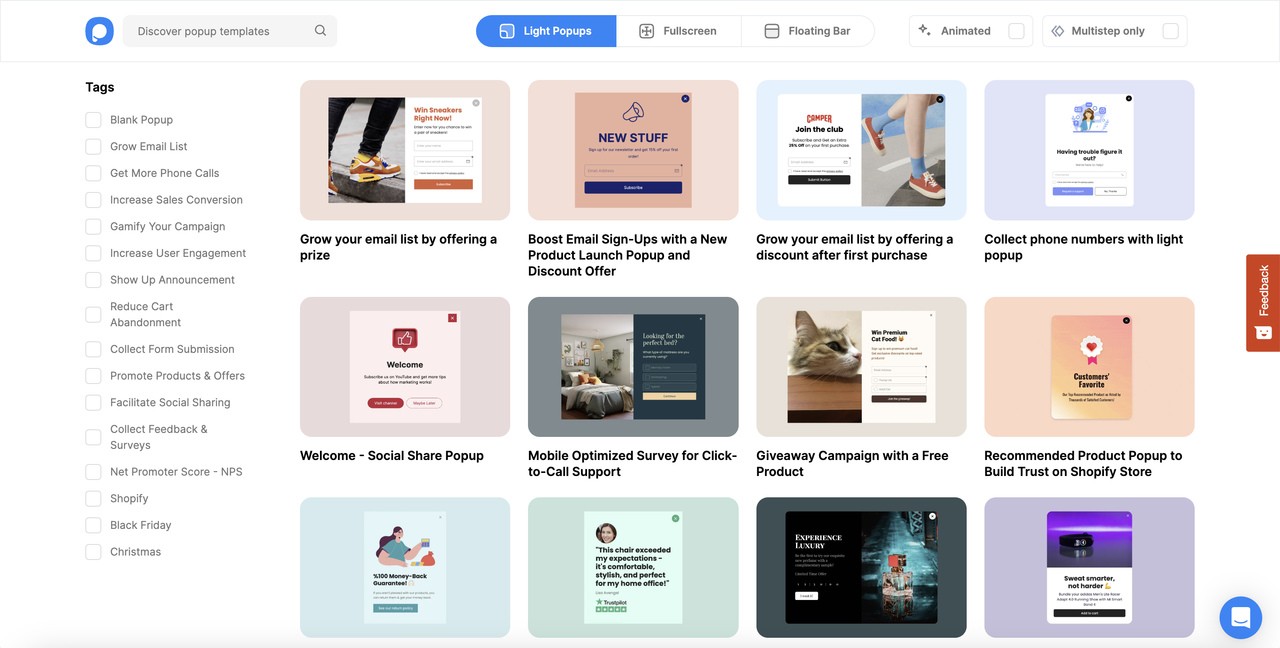This screenshot has width=1280, height=648.
Task: Open the sneakers prize popup template thumbnail
Action: point(405,150)
